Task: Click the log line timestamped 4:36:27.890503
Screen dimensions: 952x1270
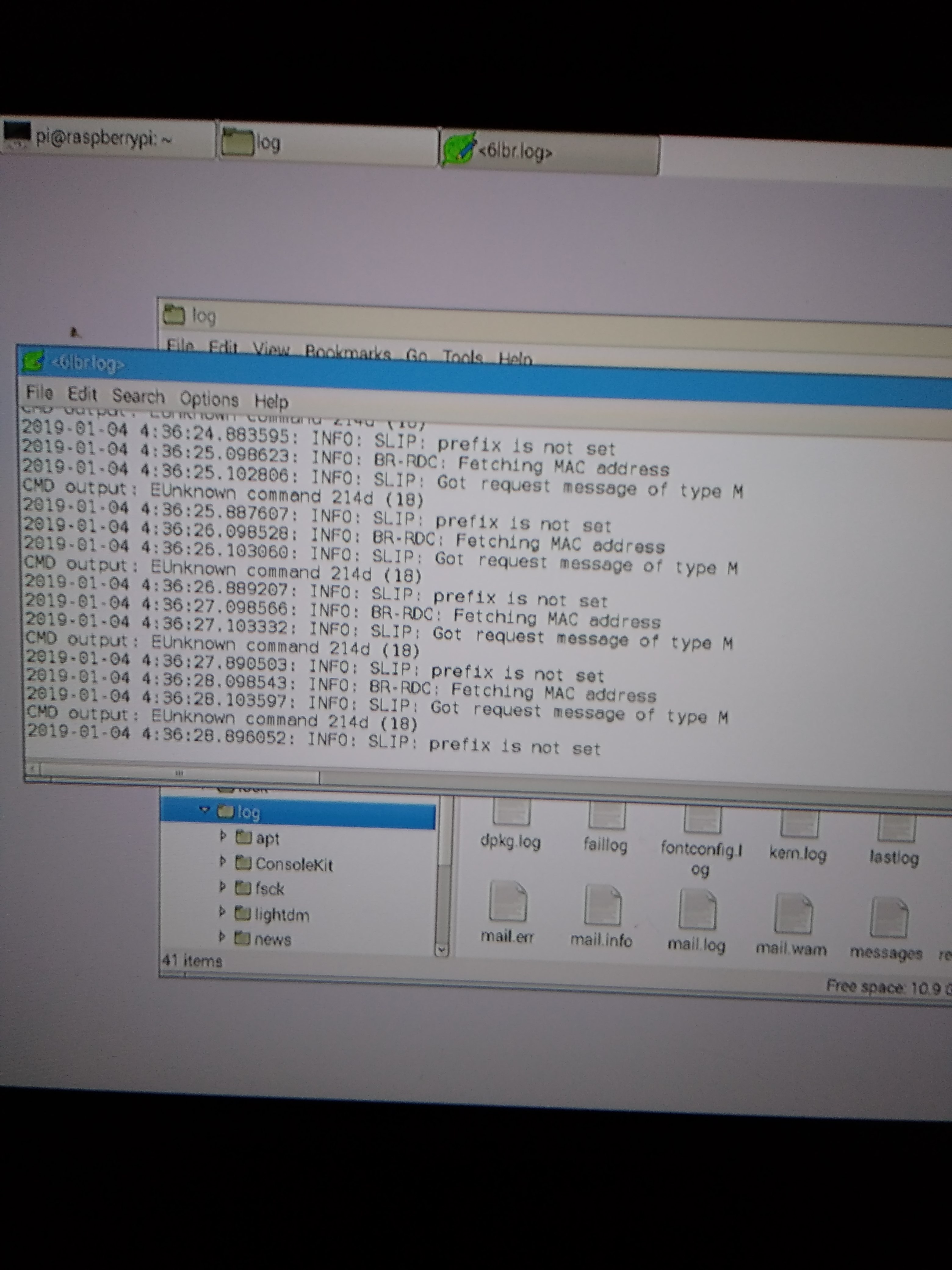Action: (315, 666)
